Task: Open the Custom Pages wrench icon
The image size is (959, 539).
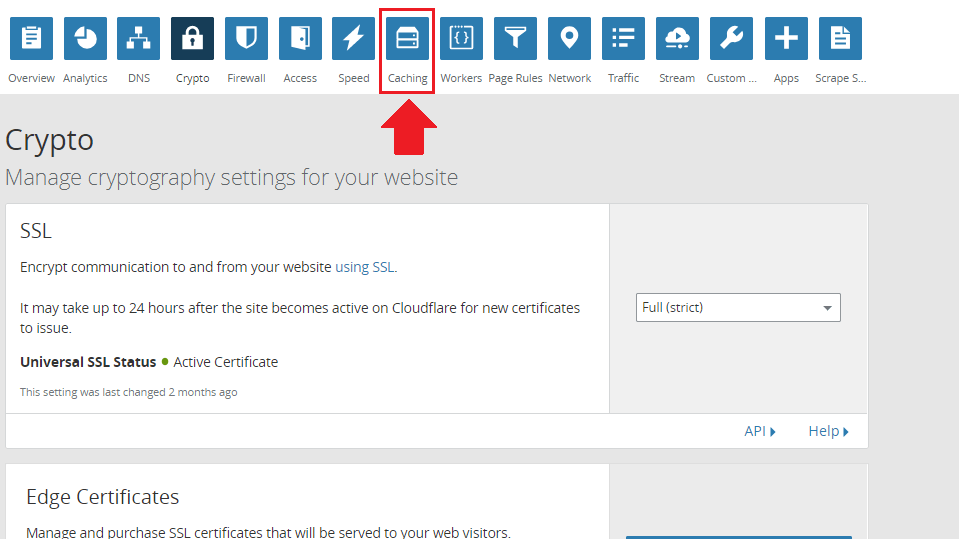Action: [731, 39]
